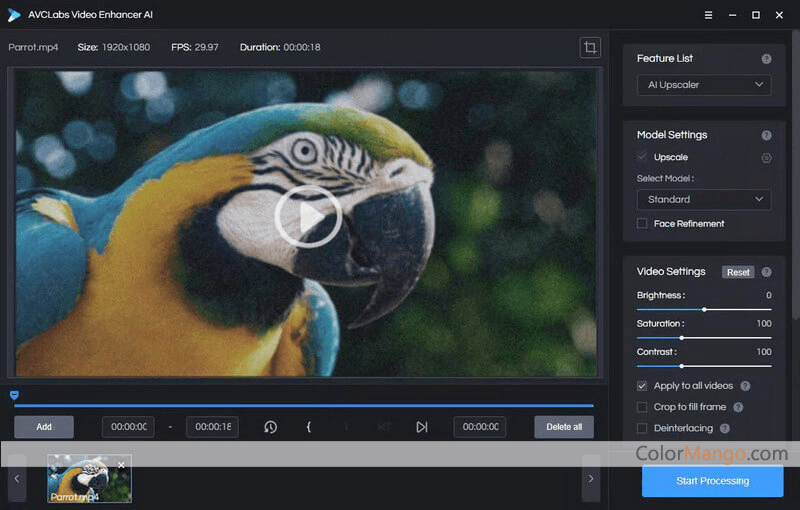Click the Brightness value 0

tap(768, 295)
